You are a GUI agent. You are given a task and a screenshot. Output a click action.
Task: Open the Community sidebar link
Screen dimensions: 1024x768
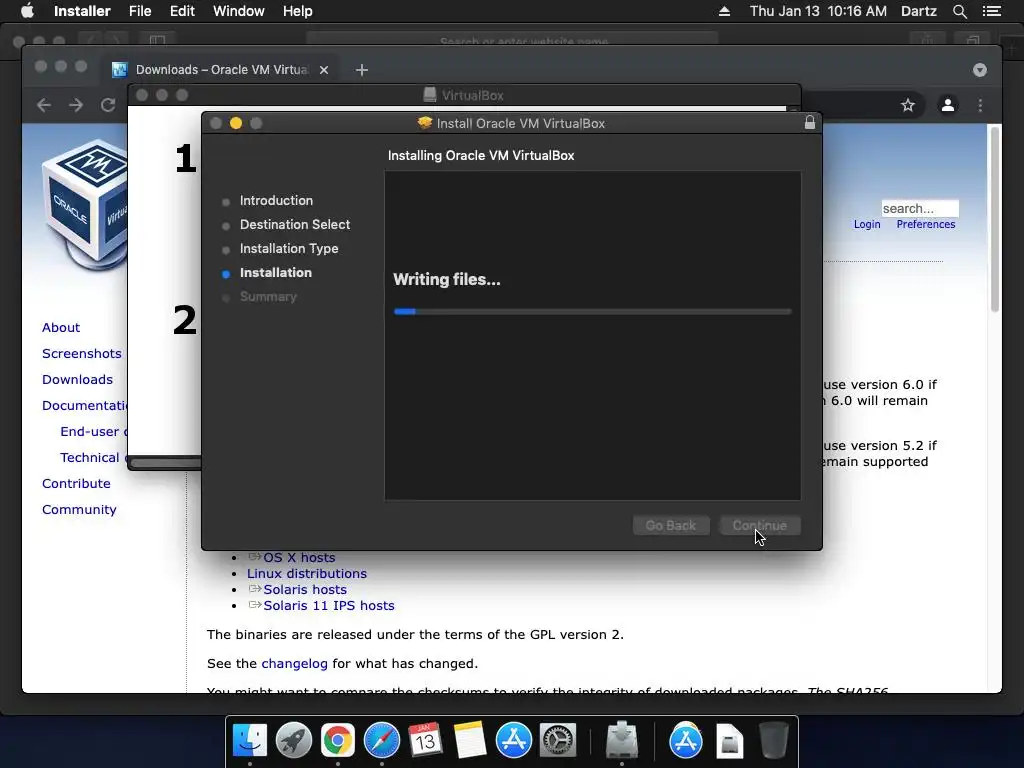coord(79,510)
